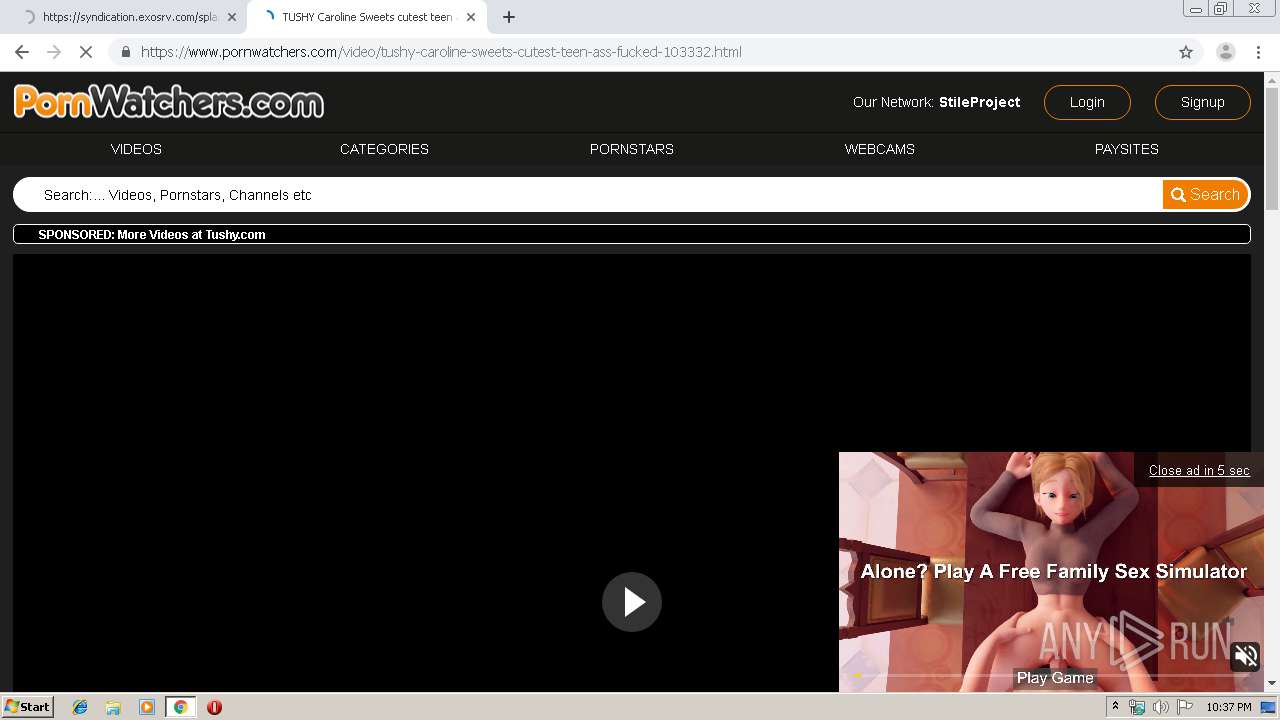The image size is (1280, 720).
Task: Click the address bar URL
Action: pyautogui.click(x=441, y=52)
